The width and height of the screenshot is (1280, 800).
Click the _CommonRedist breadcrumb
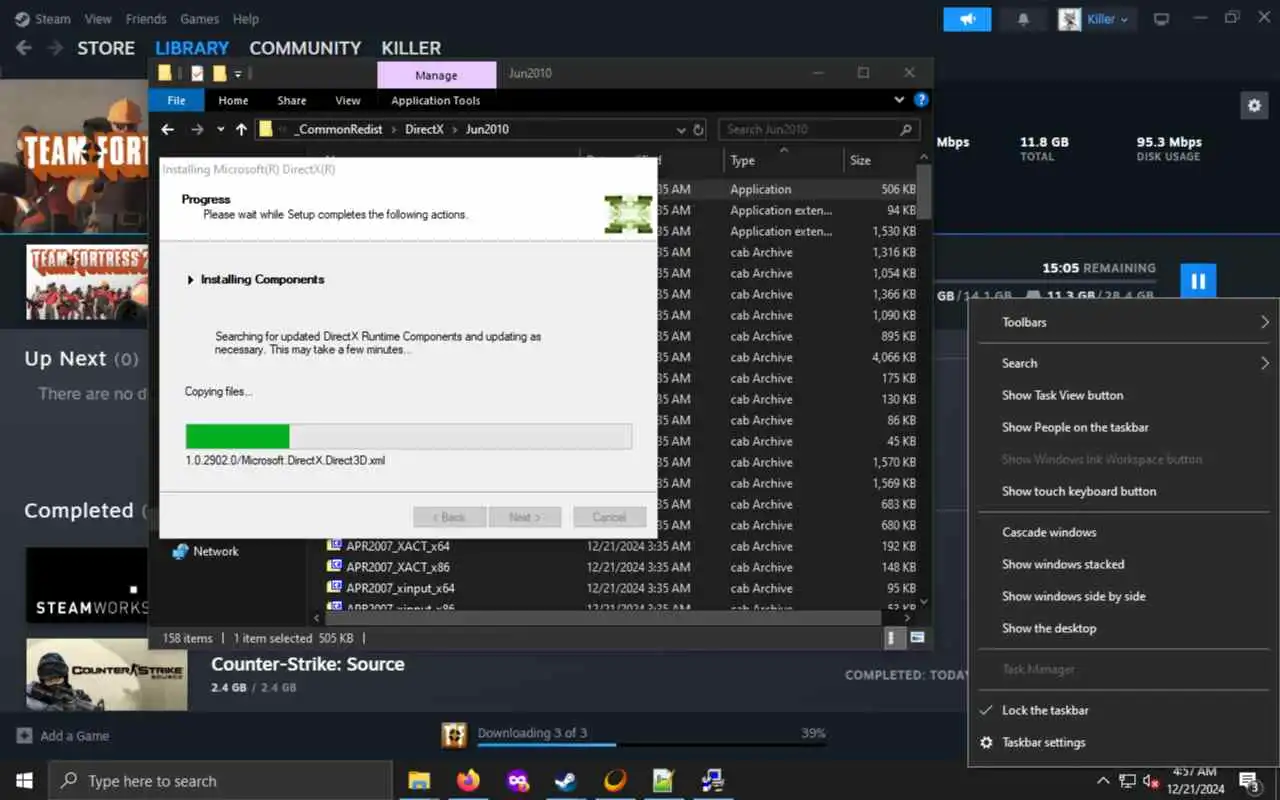pyautogui.click(x=338, y=129)
